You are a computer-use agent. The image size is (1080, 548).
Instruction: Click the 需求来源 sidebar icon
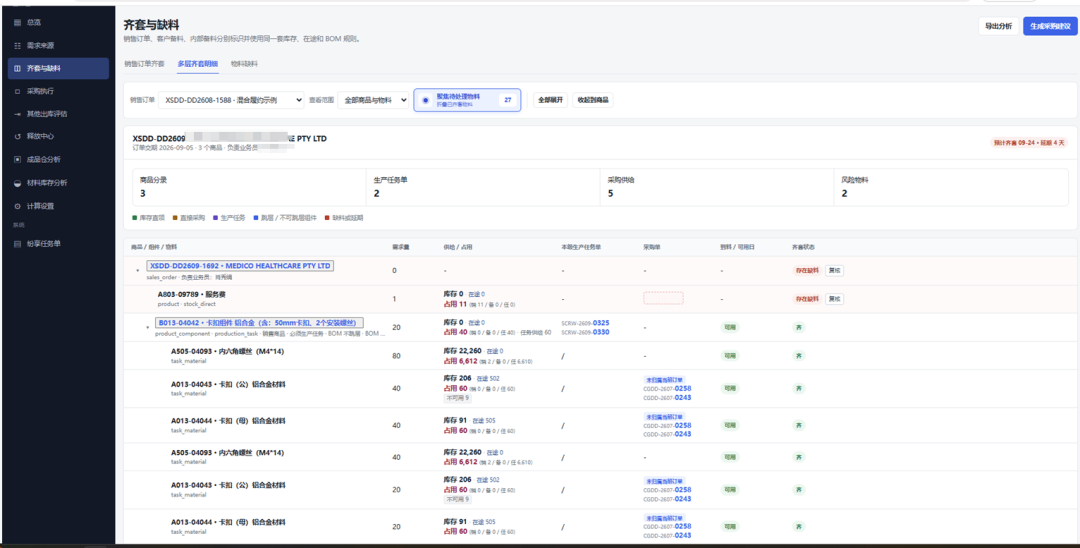click(17, 45)
